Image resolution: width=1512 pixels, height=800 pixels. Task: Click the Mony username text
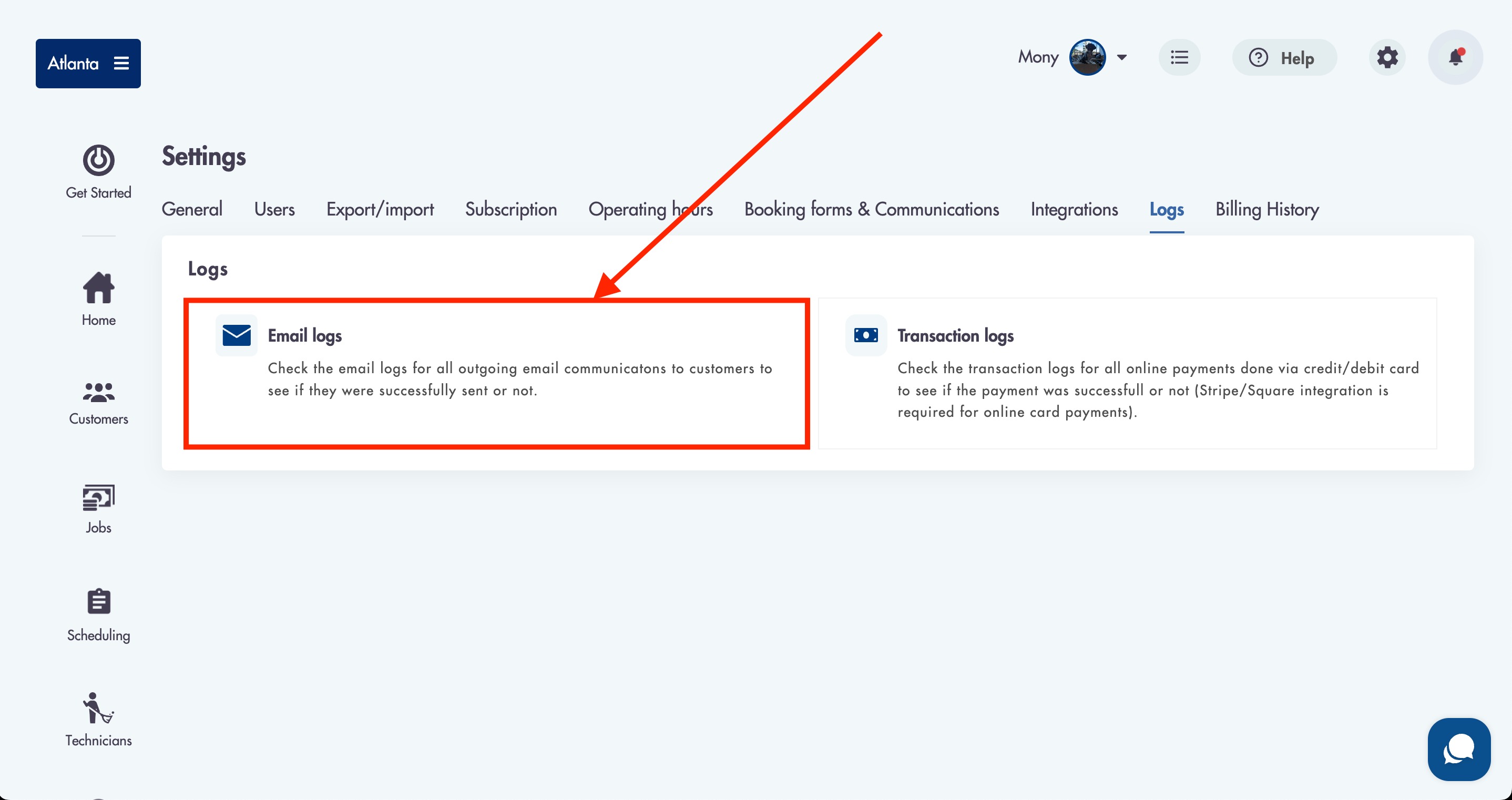tap(1038, 57)
